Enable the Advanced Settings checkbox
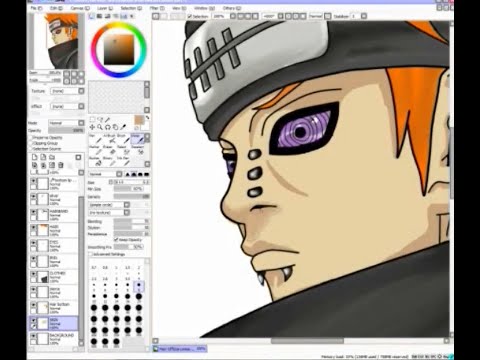 90,254
